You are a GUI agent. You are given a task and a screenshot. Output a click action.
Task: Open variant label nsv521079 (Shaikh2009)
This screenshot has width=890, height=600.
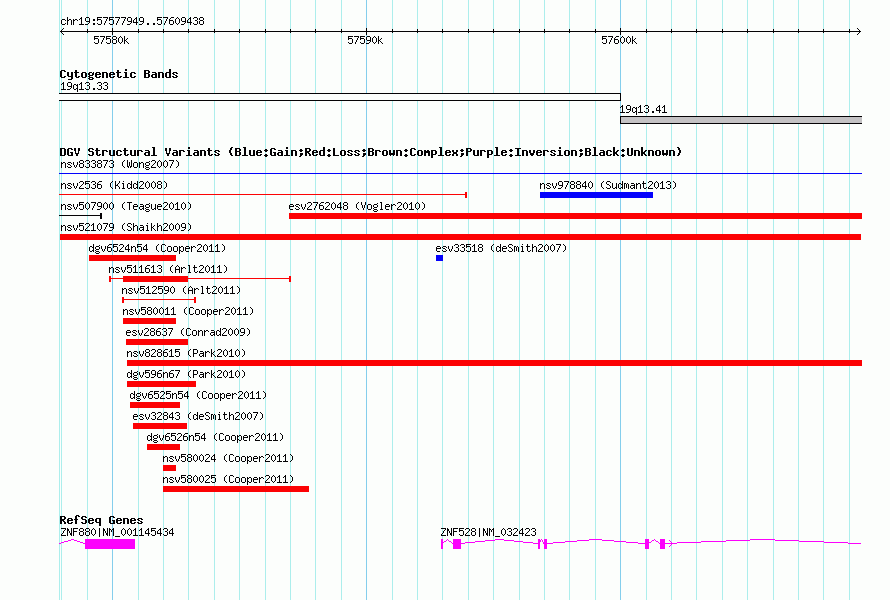click(x=126, y=227)
